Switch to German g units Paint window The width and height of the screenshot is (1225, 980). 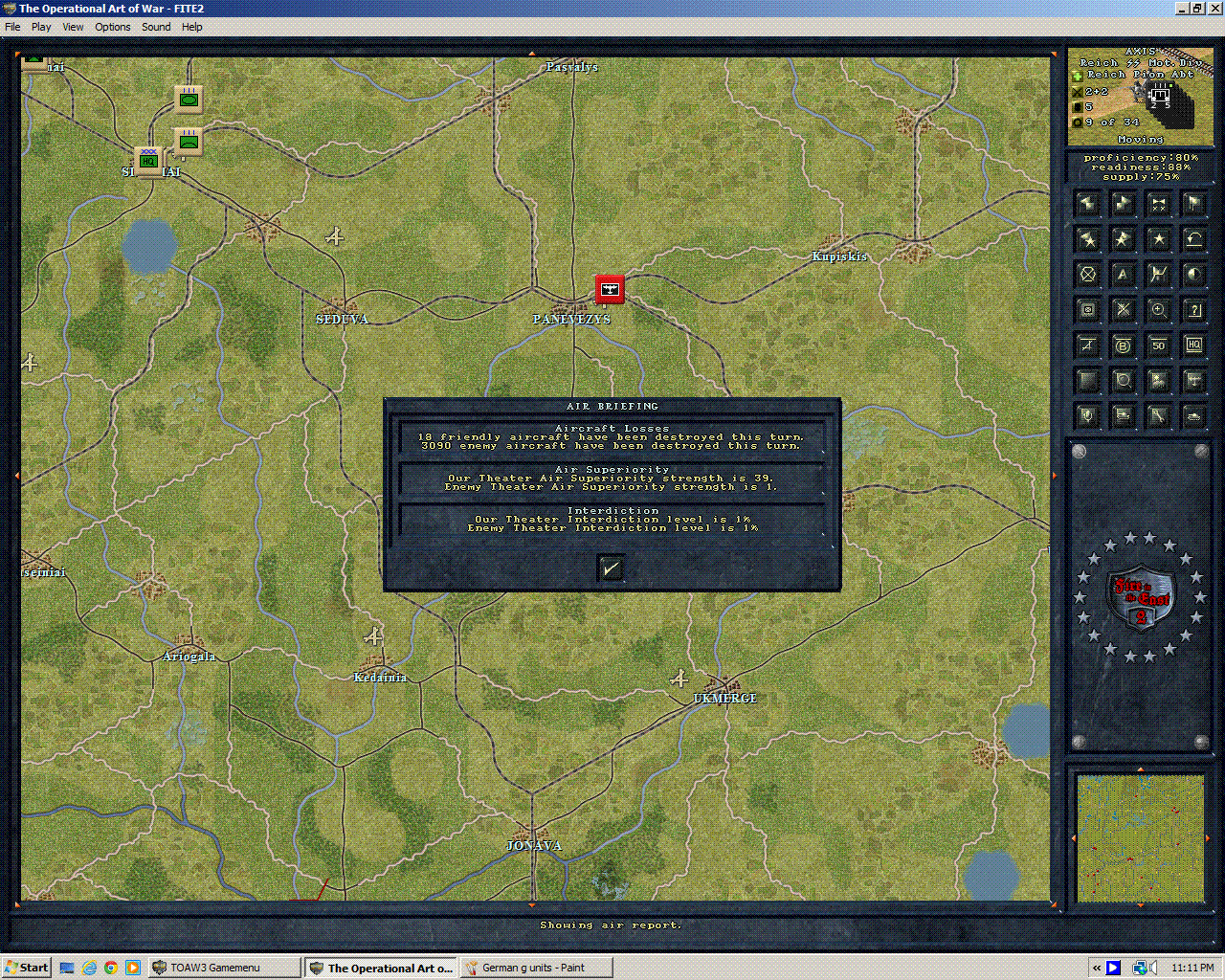(x=536, y=968)
